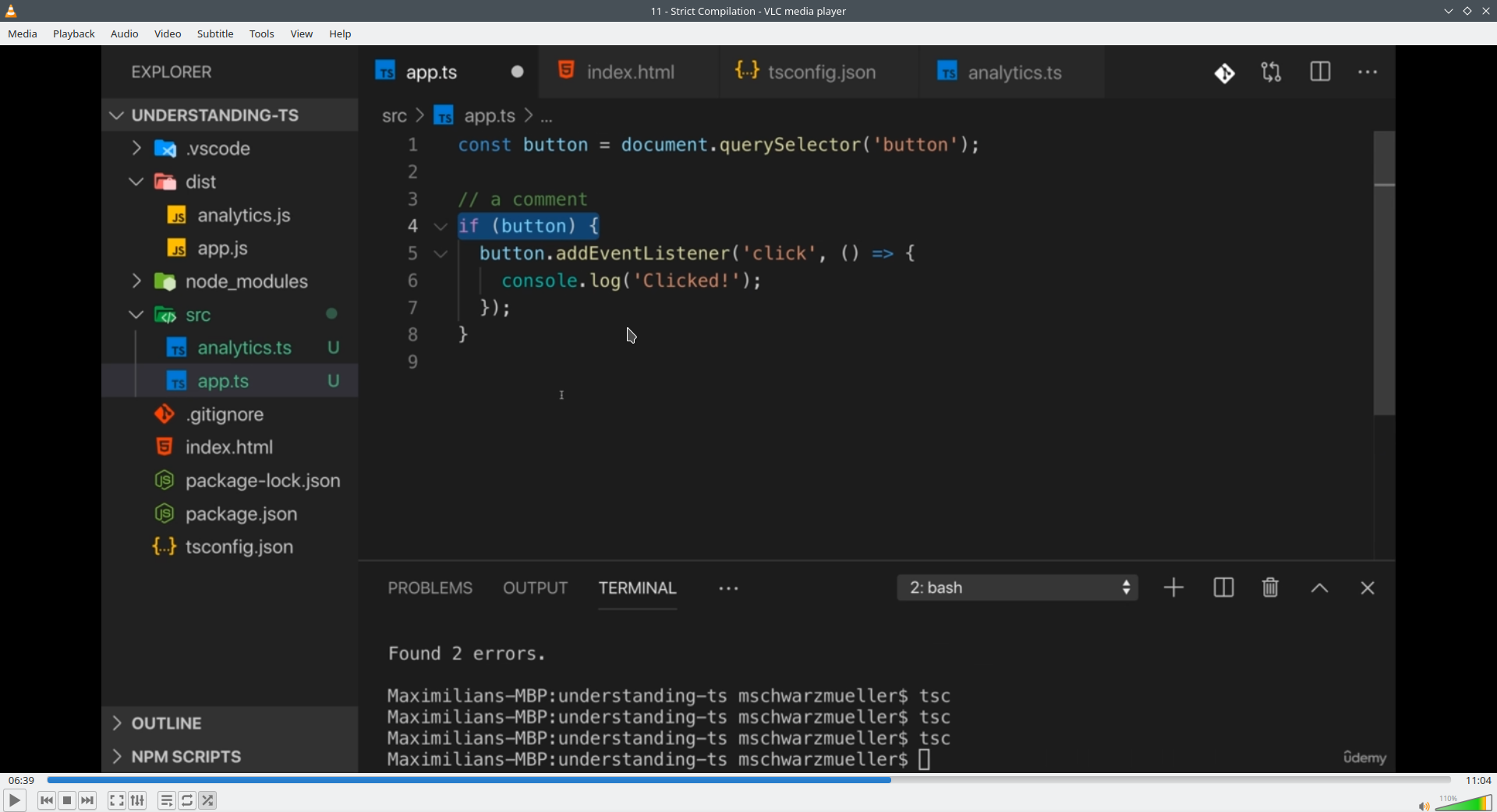The image size is (1497, 812).
Task: Click the app.ts breadcrumb segment
Action: click(489, 116)
